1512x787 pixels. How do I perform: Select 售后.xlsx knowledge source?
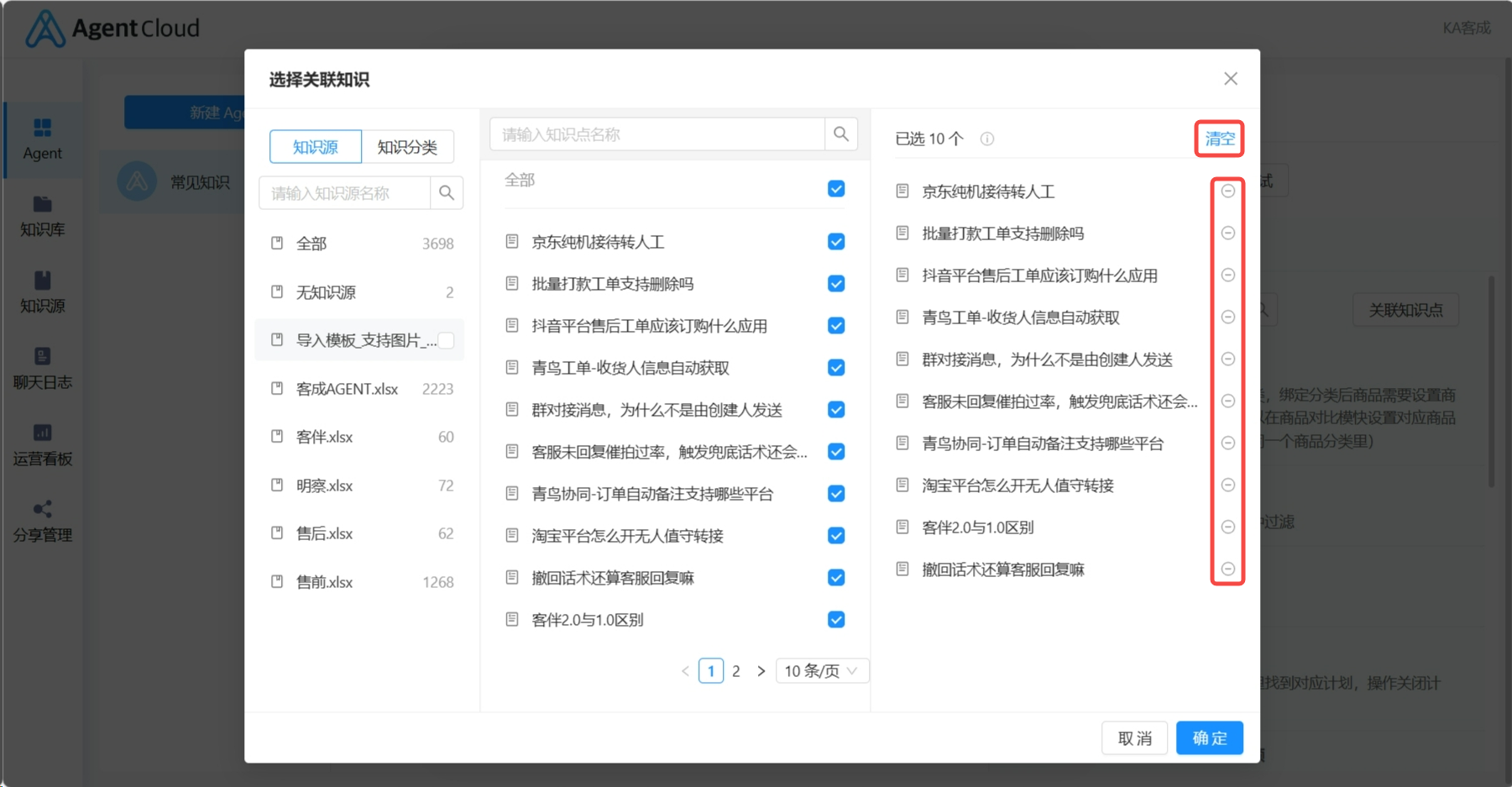coord(359,533)
